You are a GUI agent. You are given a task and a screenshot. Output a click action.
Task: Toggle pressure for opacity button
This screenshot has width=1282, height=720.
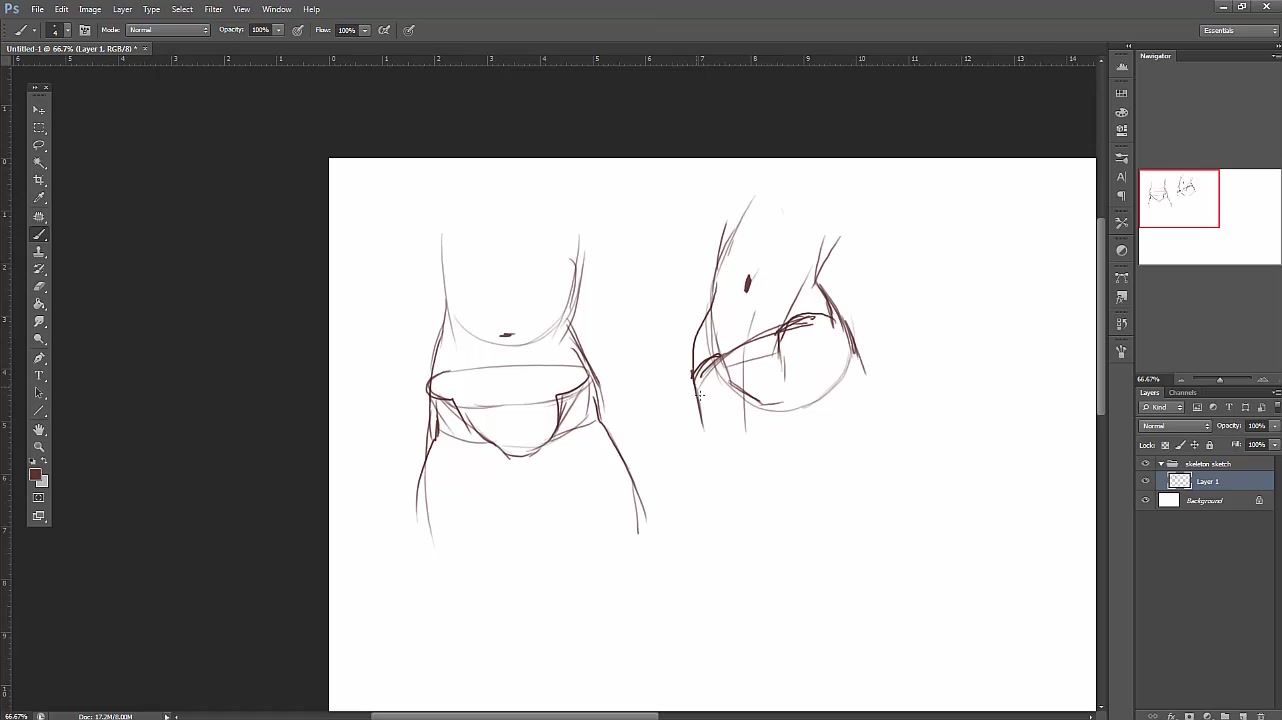click(x=298, y=30)
